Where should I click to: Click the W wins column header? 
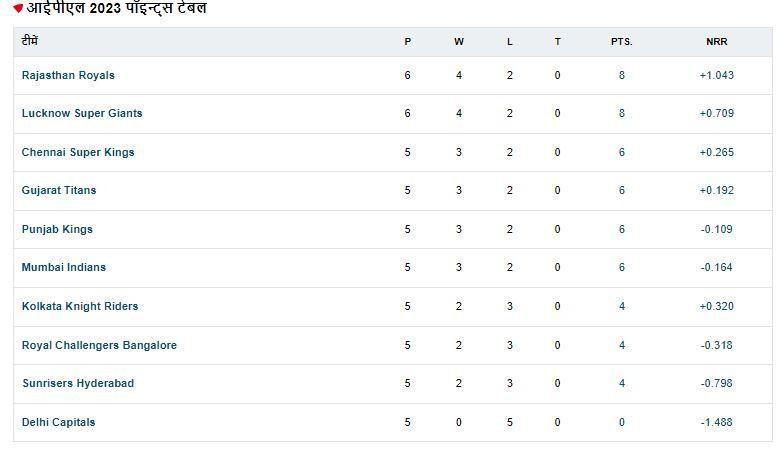point(459,41)
